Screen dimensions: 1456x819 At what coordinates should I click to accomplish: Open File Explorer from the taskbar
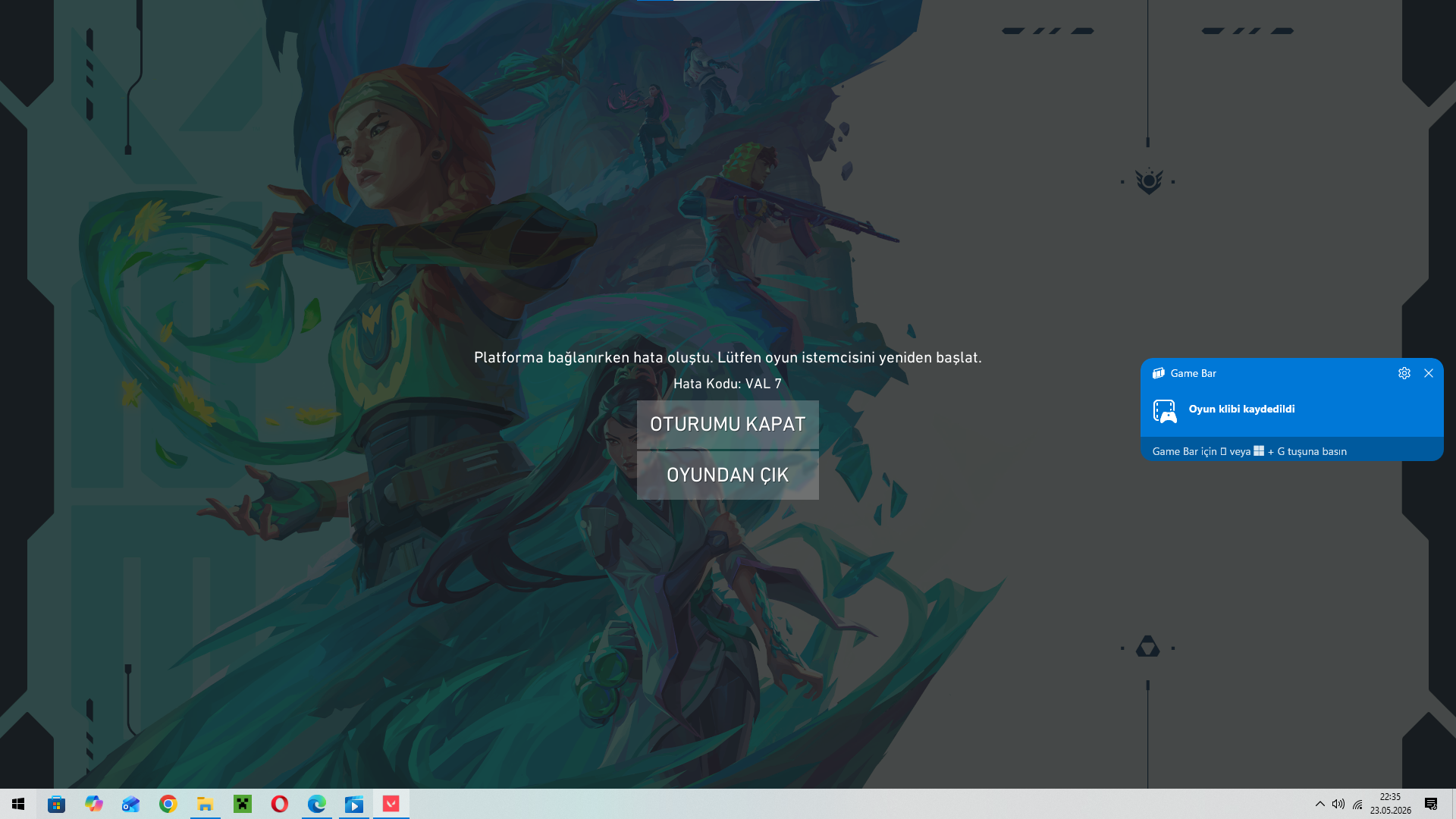pyautogui.click(x=205, y=804)
